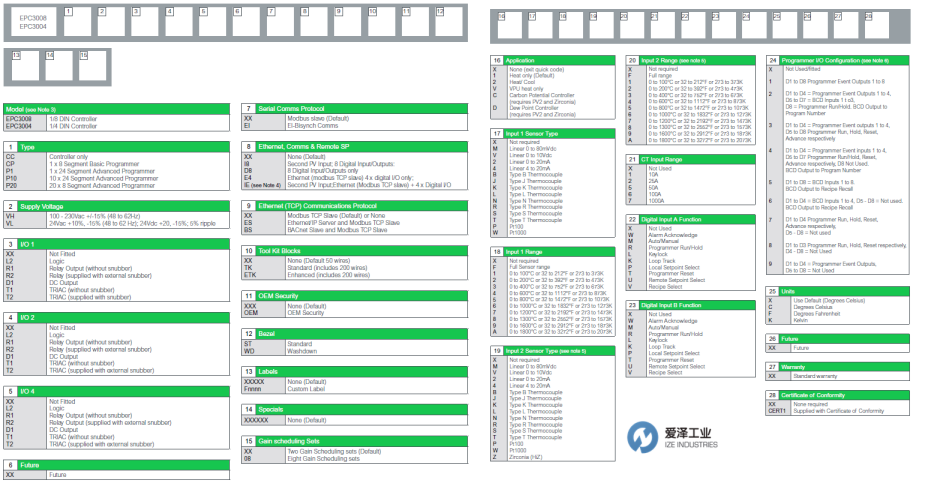Click the "Input 1 Range" header

tap(553, 252)
